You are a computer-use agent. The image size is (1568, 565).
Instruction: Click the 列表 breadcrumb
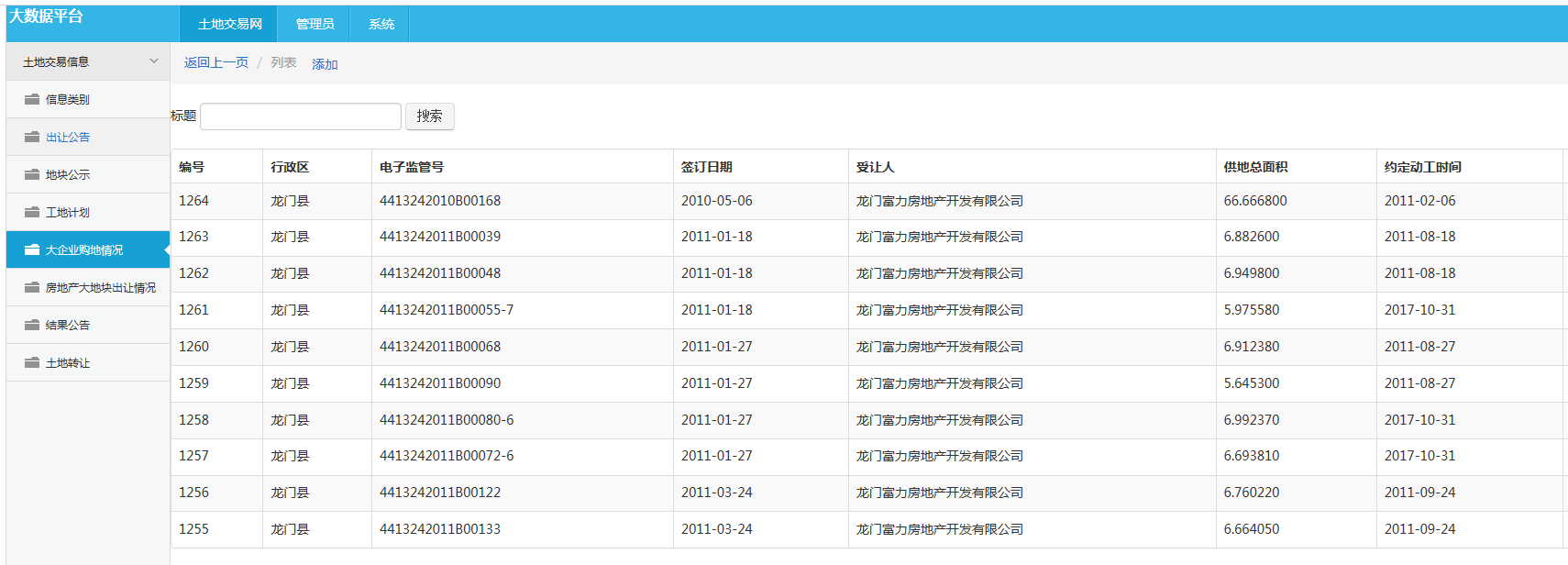click(283, 62)
